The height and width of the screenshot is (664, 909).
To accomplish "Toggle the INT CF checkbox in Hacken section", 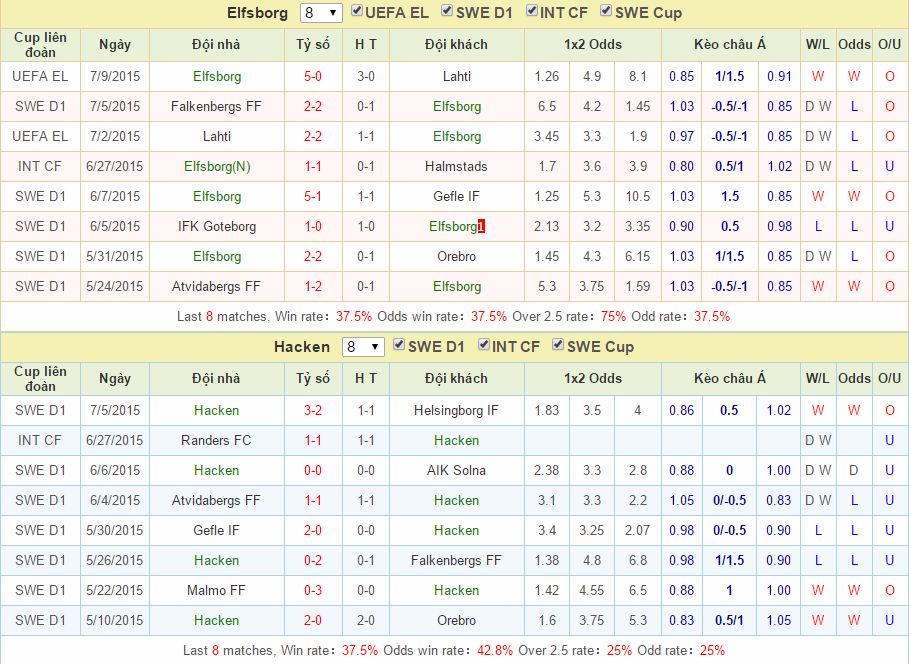I will tap(483, 345).
